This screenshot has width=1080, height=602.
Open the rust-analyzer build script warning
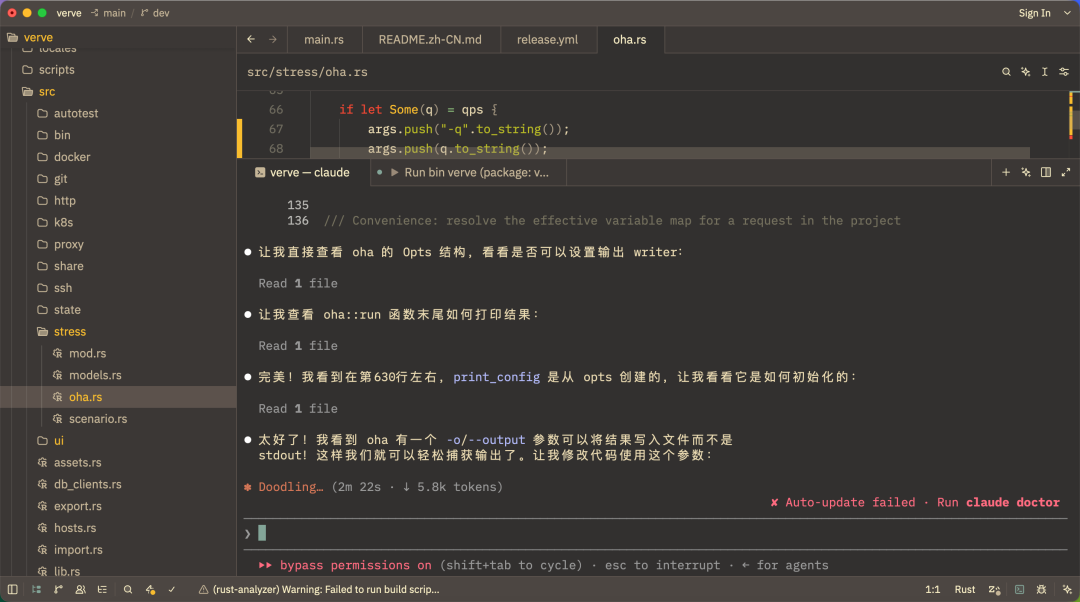[x=319, y=590]
